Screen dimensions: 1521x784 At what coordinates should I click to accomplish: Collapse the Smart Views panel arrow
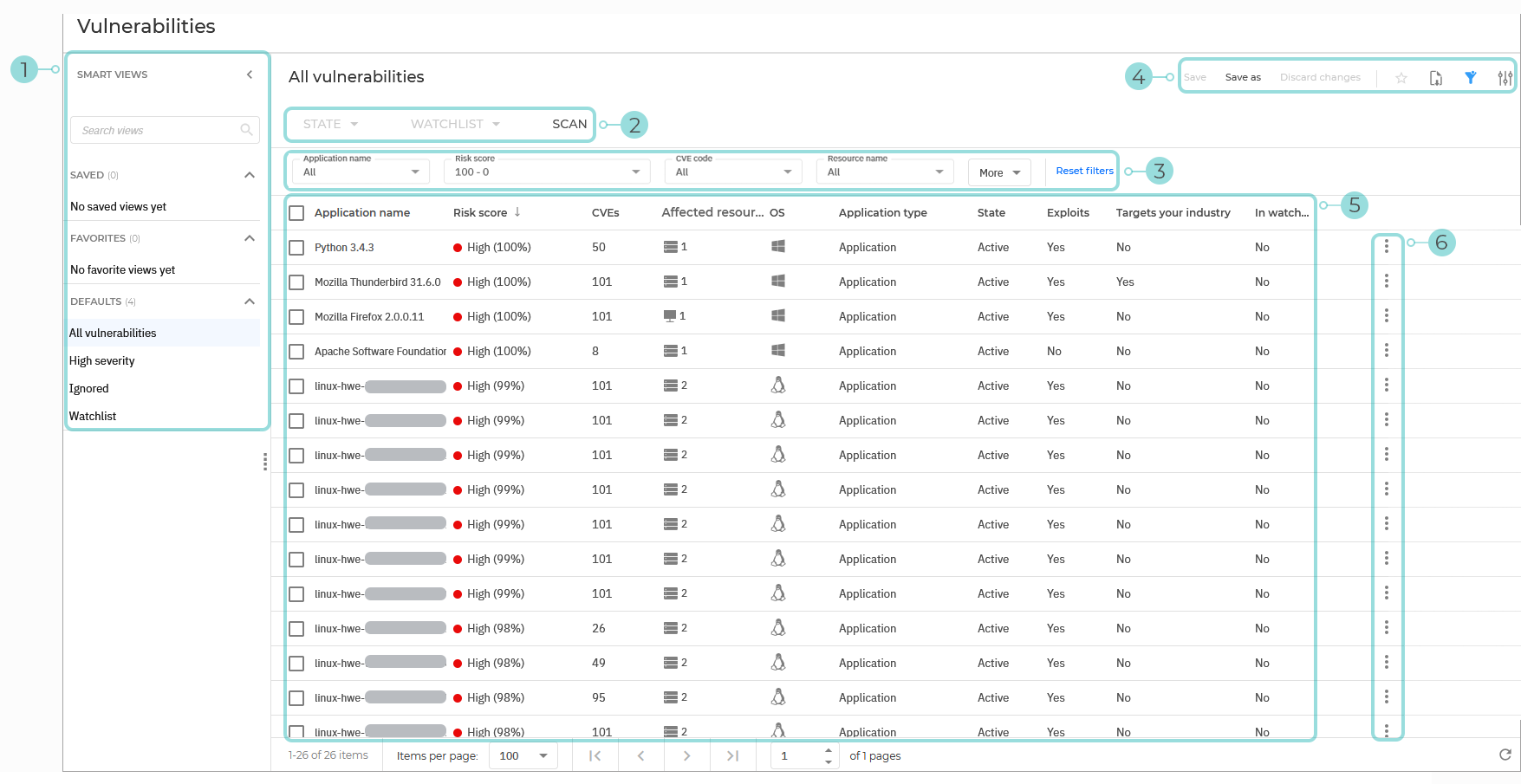point(250,75)
